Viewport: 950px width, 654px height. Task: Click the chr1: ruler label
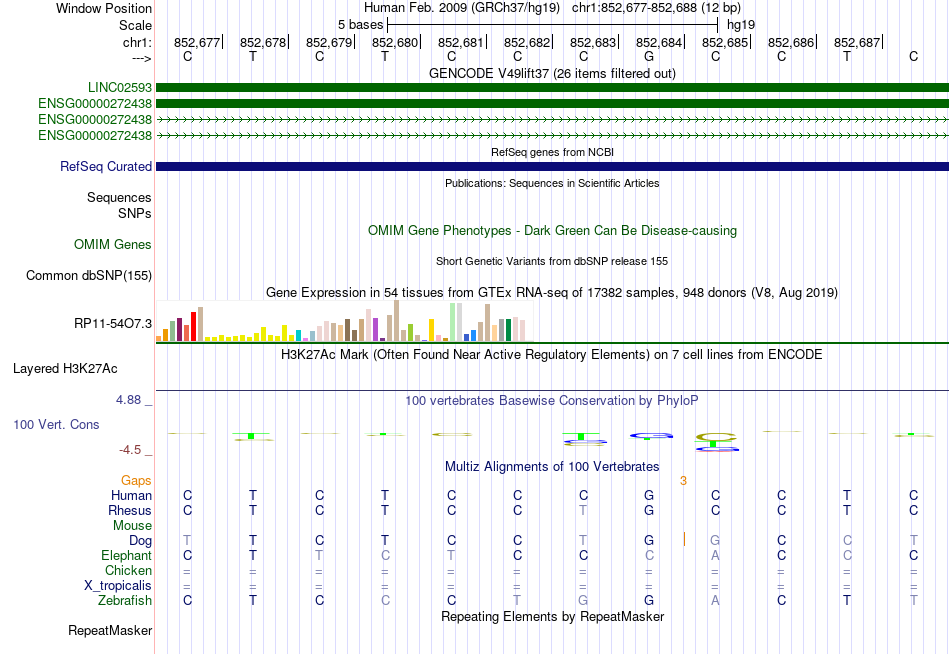[x=137, y=42]
